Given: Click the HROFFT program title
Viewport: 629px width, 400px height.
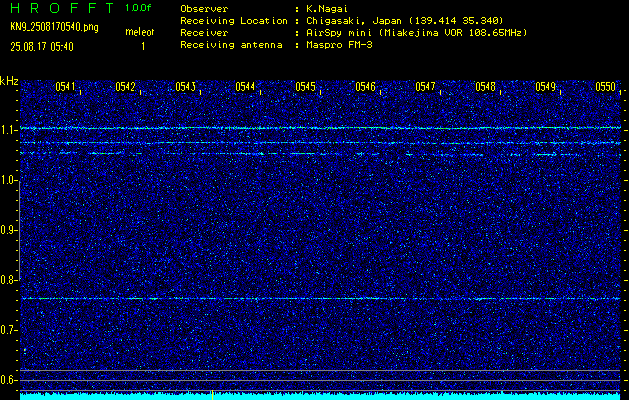Looking at the screenshot, I should [62, 8].
